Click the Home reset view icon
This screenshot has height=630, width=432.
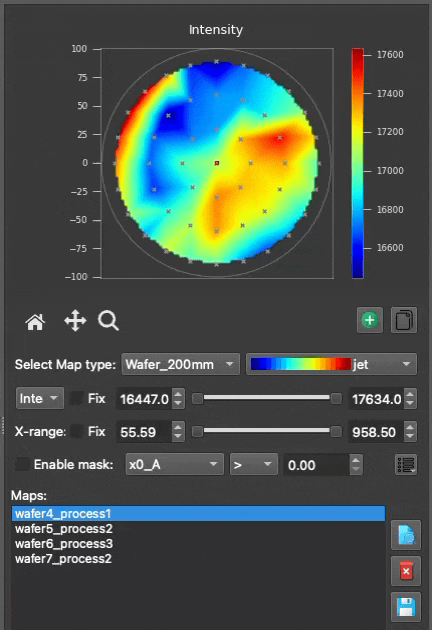[x=35, y=322]
